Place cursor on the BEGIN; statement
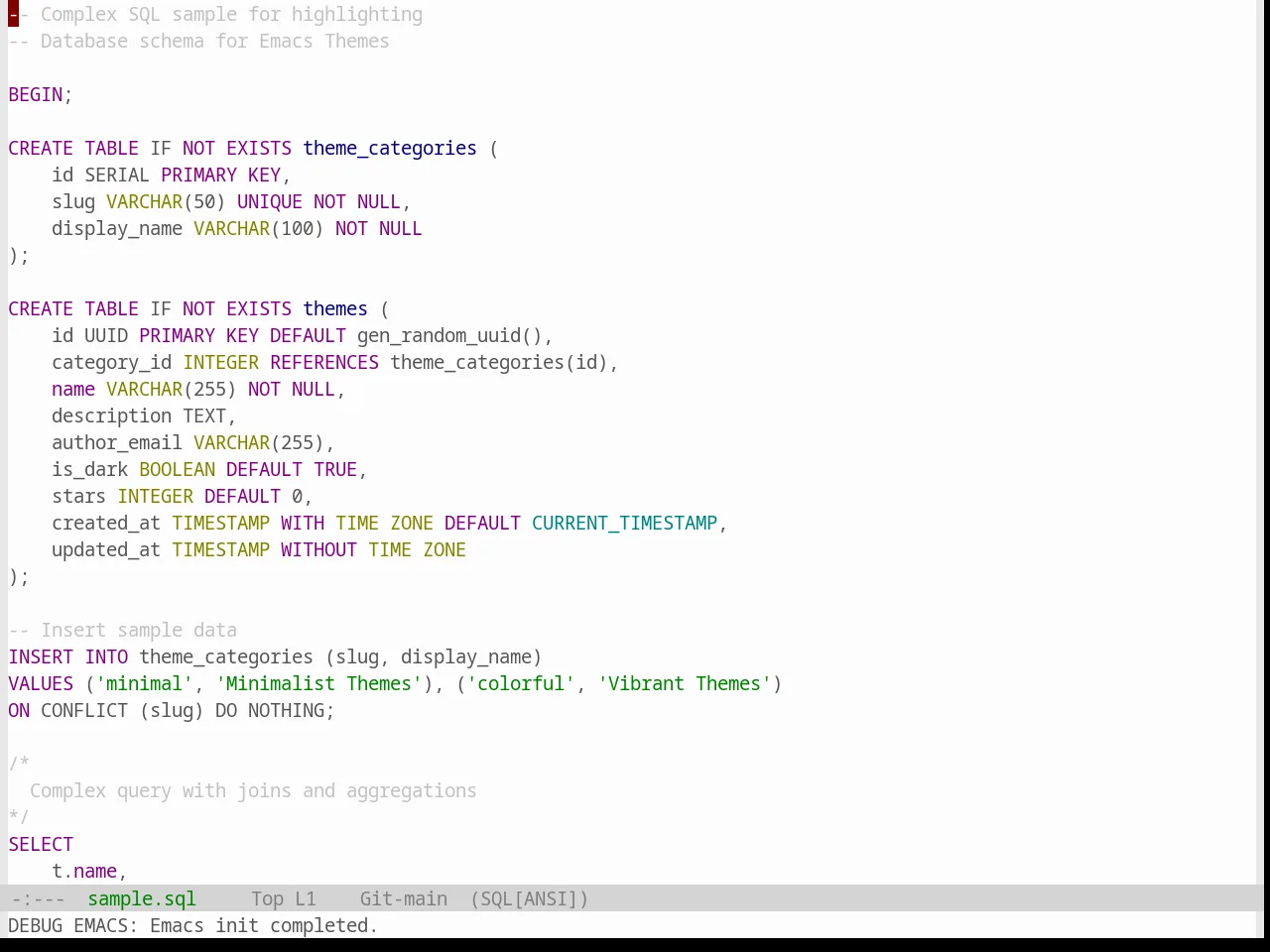This screenshot has height=952, width=1270. (x=41, y=94)
